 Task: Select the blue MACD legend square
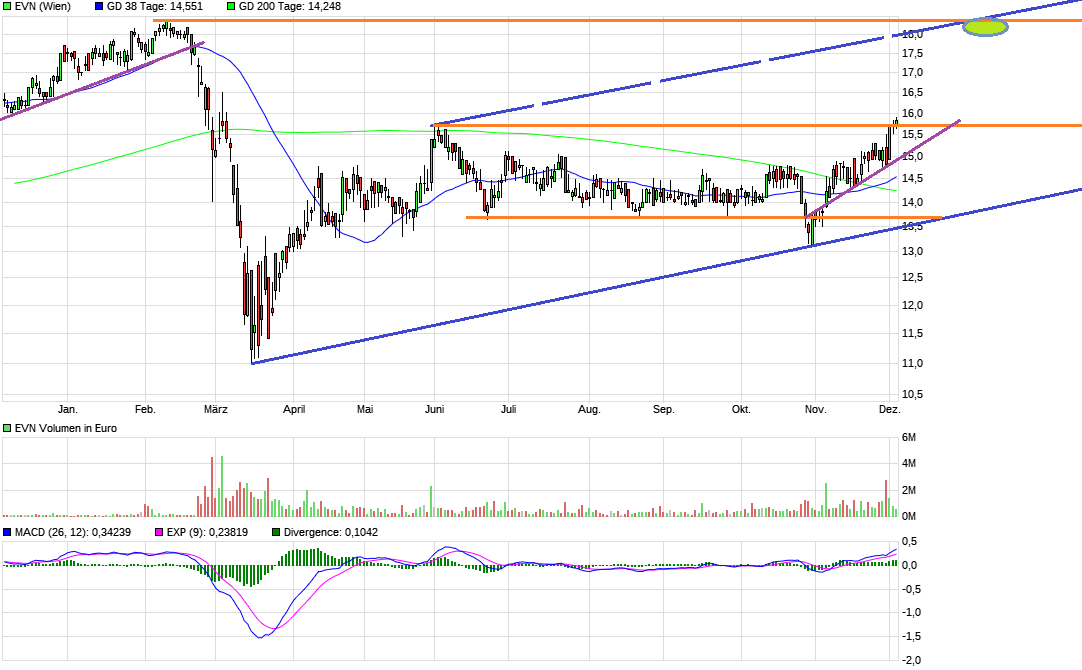pyautogui.click(x=7, y=533)
